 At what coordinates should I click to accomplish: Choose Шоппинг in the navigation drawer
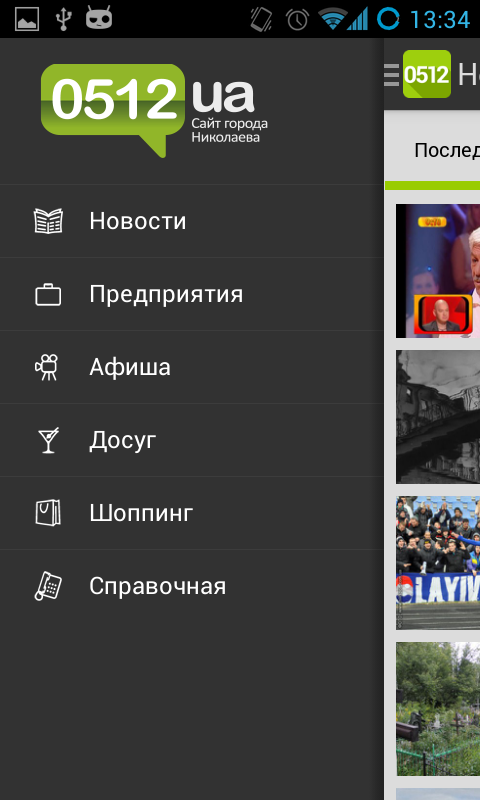[x=192, y=513]
